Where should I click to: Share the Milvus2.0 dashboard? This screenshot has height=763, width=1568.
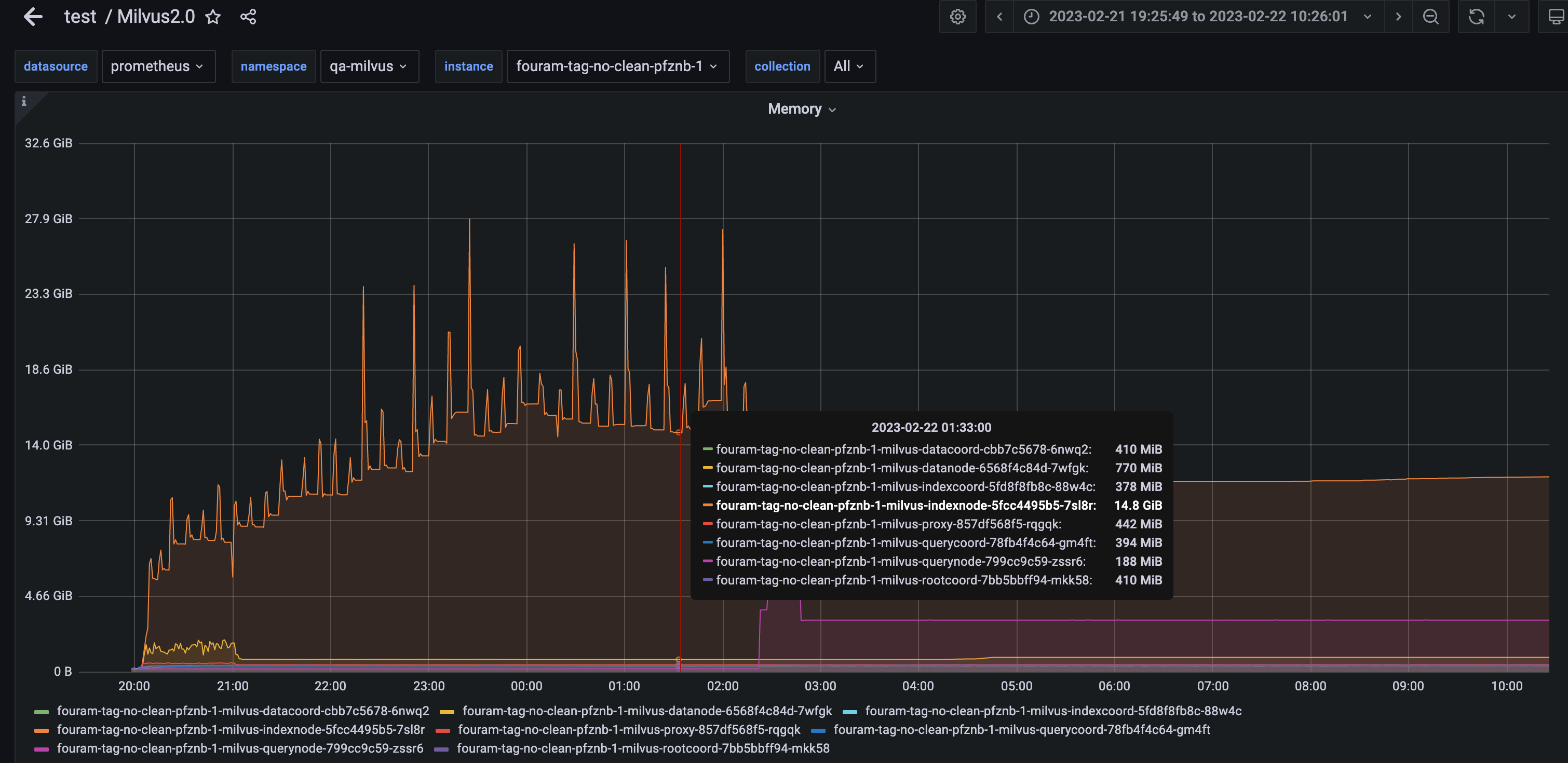tap(248, 17)
